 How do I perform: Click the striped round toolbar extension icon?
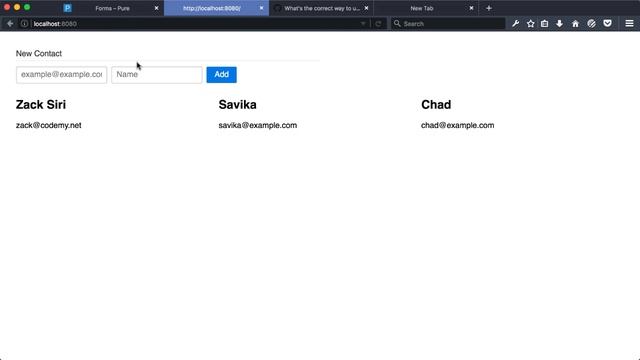pyautogui.click(x=591, y=24)
